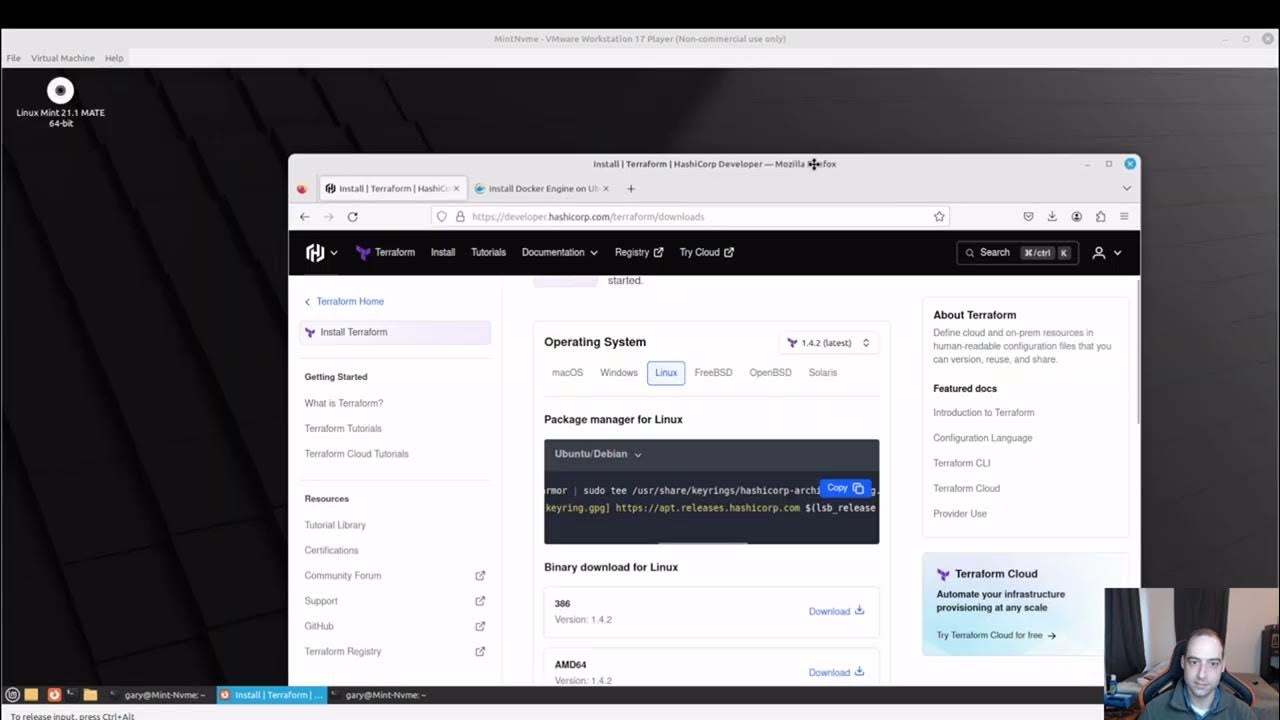This screenshot has height=720, width=1280.
Task: Open Tutorial Library sidebar link
Action: (x=335, y=525)
